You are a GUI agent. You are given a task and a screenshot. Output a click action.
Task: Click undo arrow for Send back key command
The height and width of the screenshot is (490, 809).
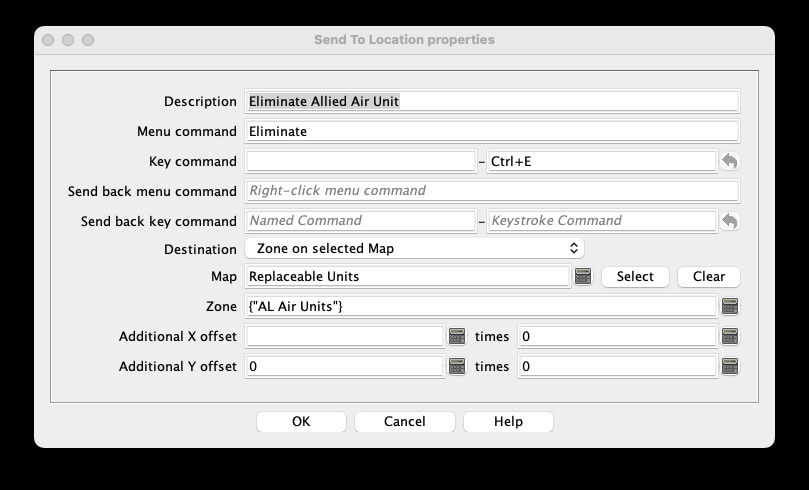tap(729, 221)
